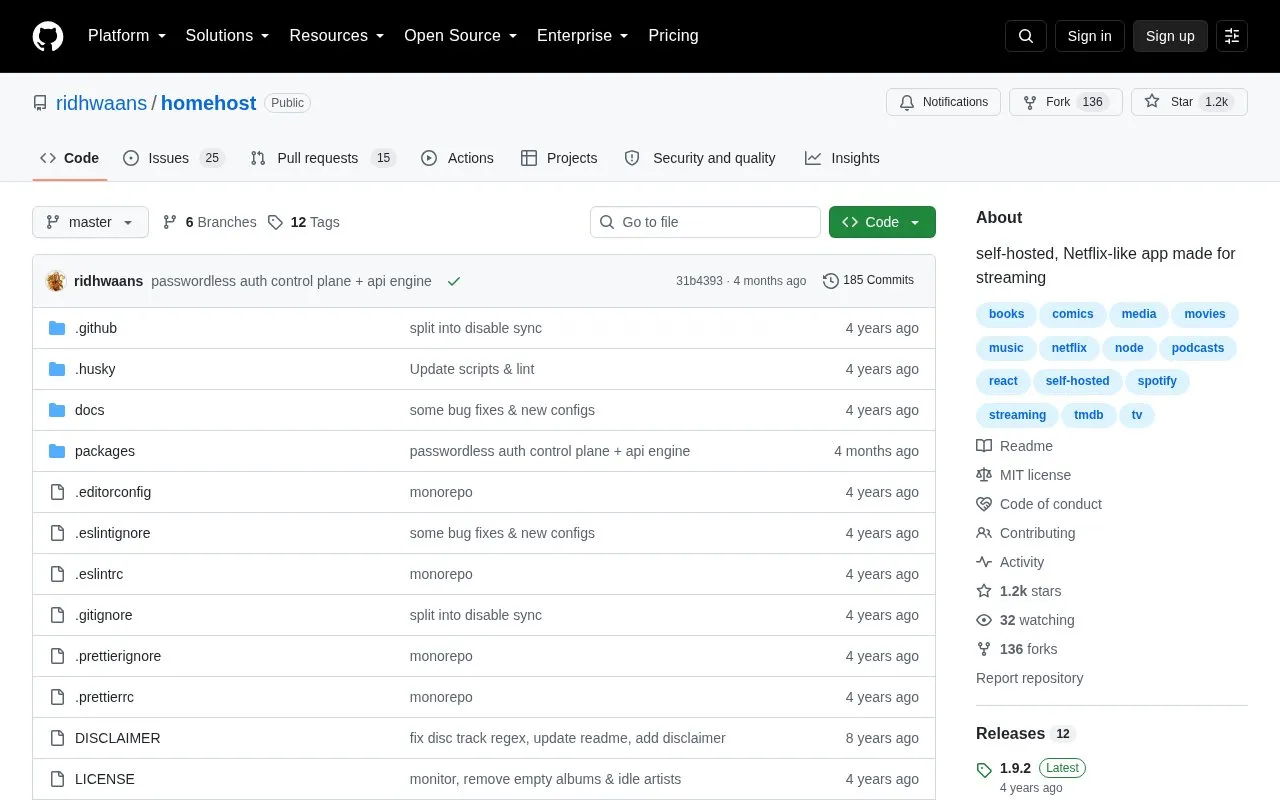Click the 31b4393 commit hash
Viewport: 1280px width, 800px height.
coord(699,281)
